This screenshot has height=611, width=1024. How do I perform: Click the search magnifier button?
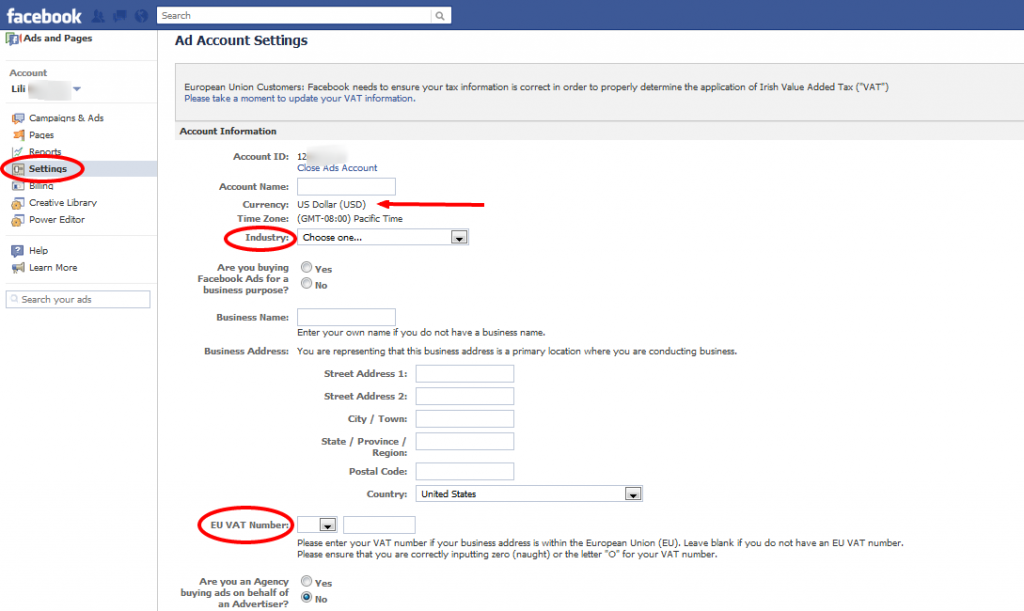[440, 16]
